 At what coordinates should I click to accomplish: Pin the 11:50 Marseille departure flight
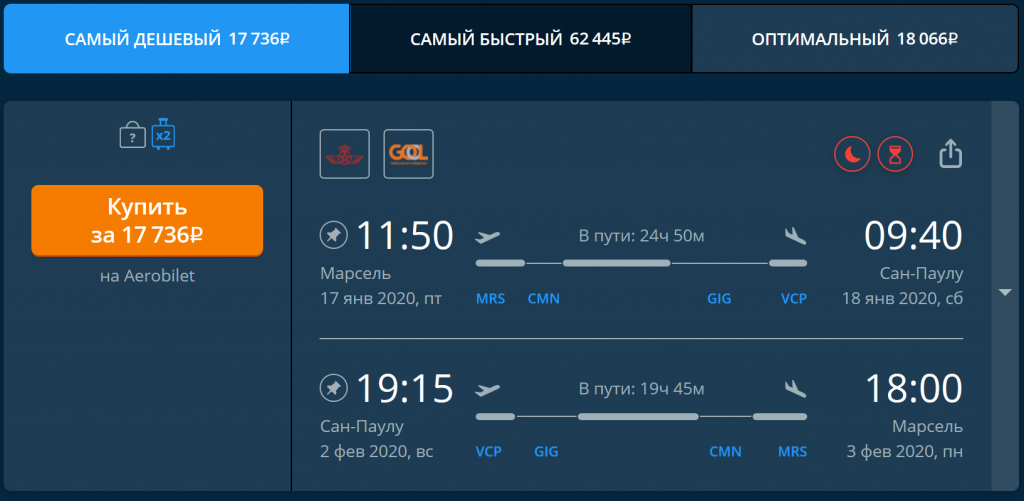[333, 235]
